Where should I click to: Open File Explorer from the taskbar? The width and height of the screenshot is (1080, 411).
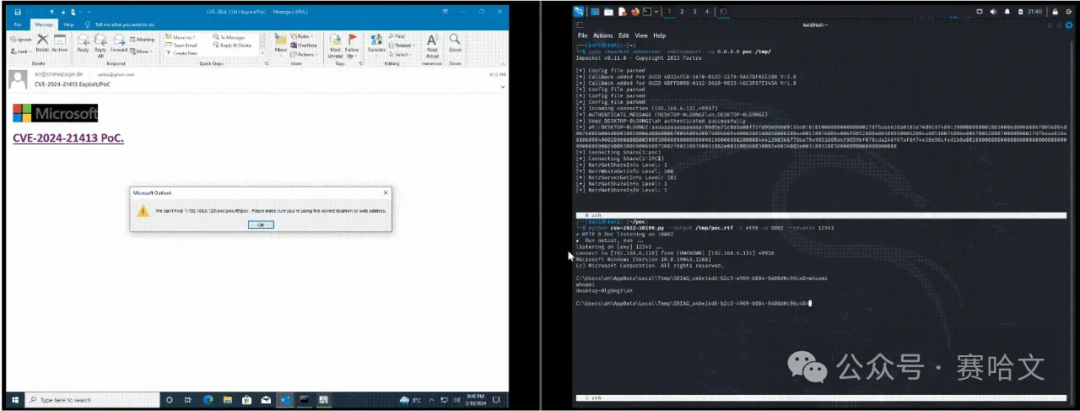pos(227,400)
